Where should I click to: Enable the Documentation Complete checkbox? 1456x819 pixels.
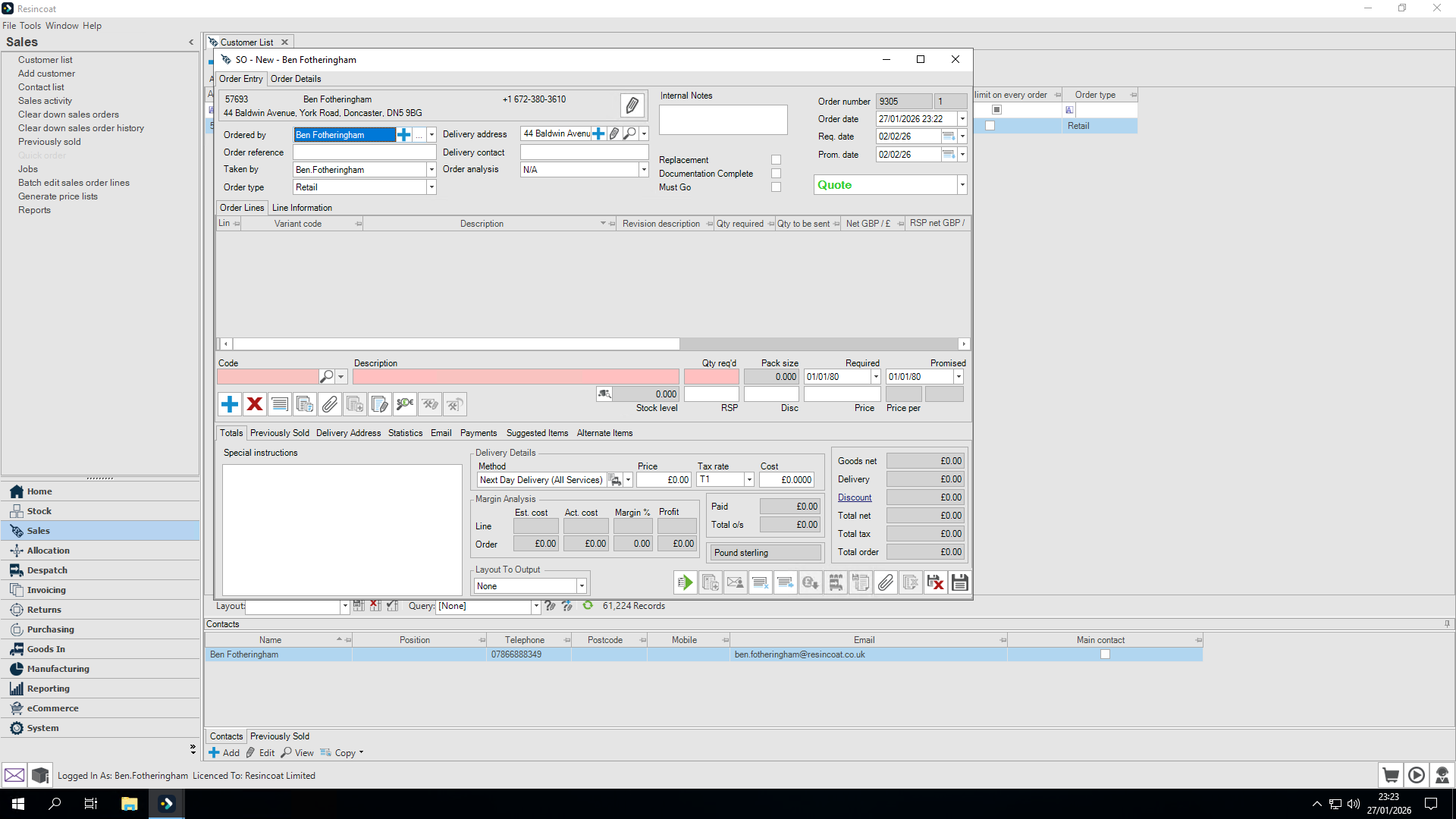[x=776, y=174]
